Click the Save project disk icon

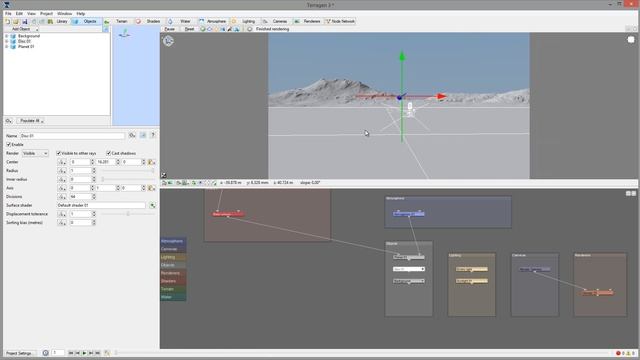tap(24, 21)
